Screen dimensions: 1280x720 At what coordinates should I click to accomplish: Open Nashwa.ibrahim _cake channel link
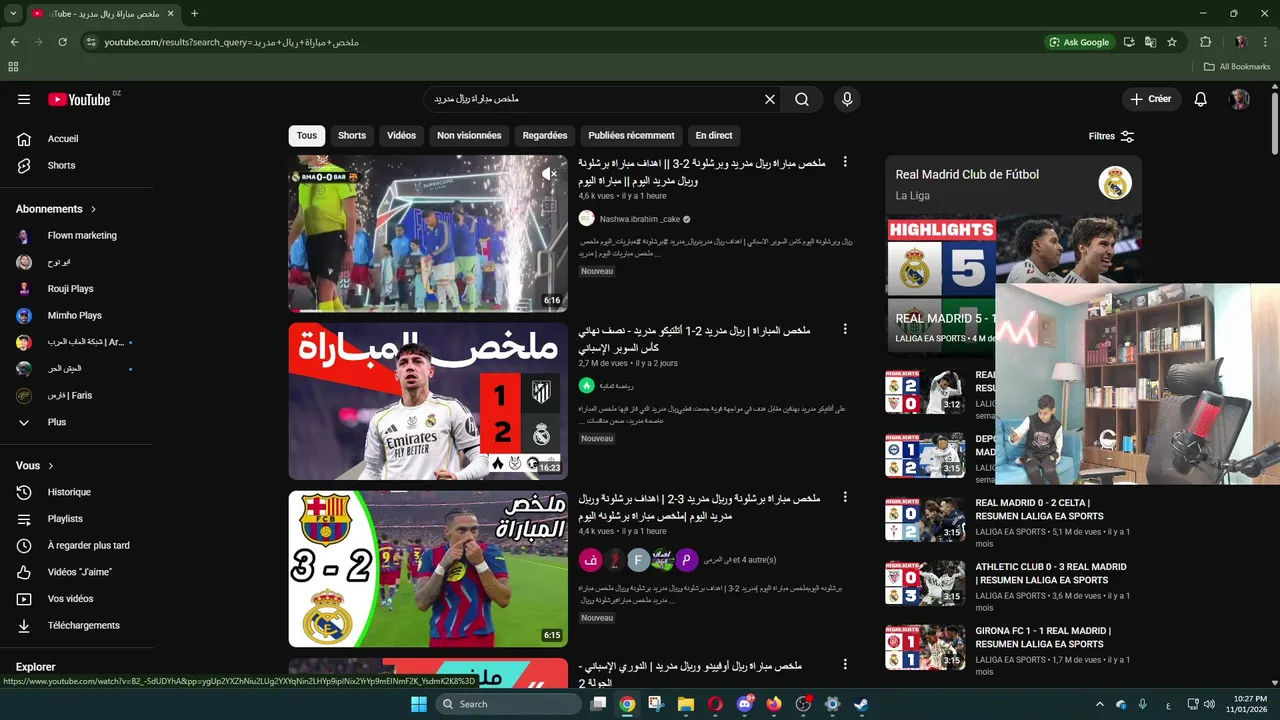click(640, 219)
